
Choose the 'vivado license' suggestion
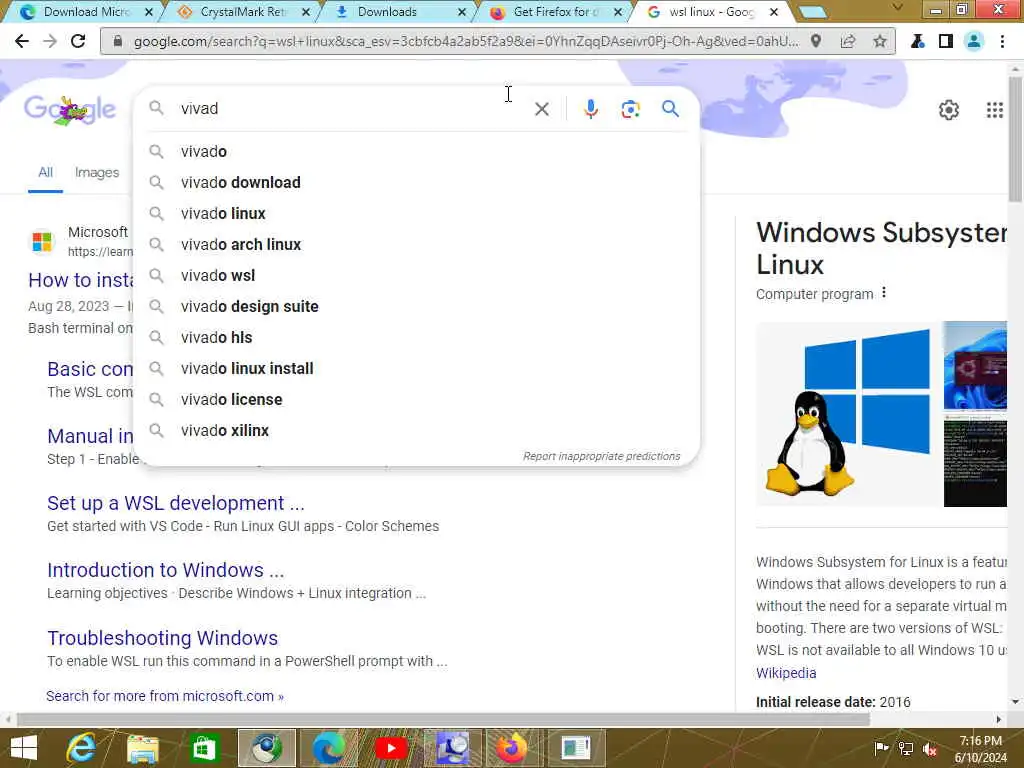417,400
